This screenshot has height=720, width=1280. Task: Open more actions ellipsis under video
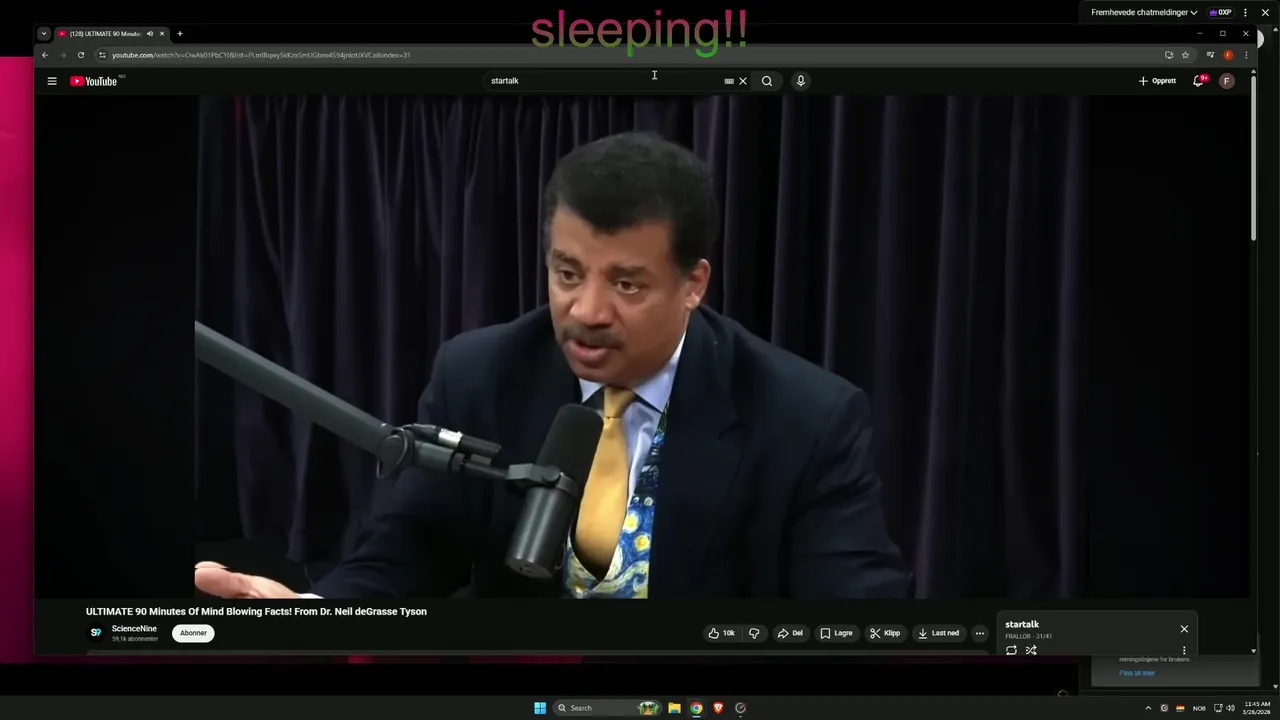980,633
